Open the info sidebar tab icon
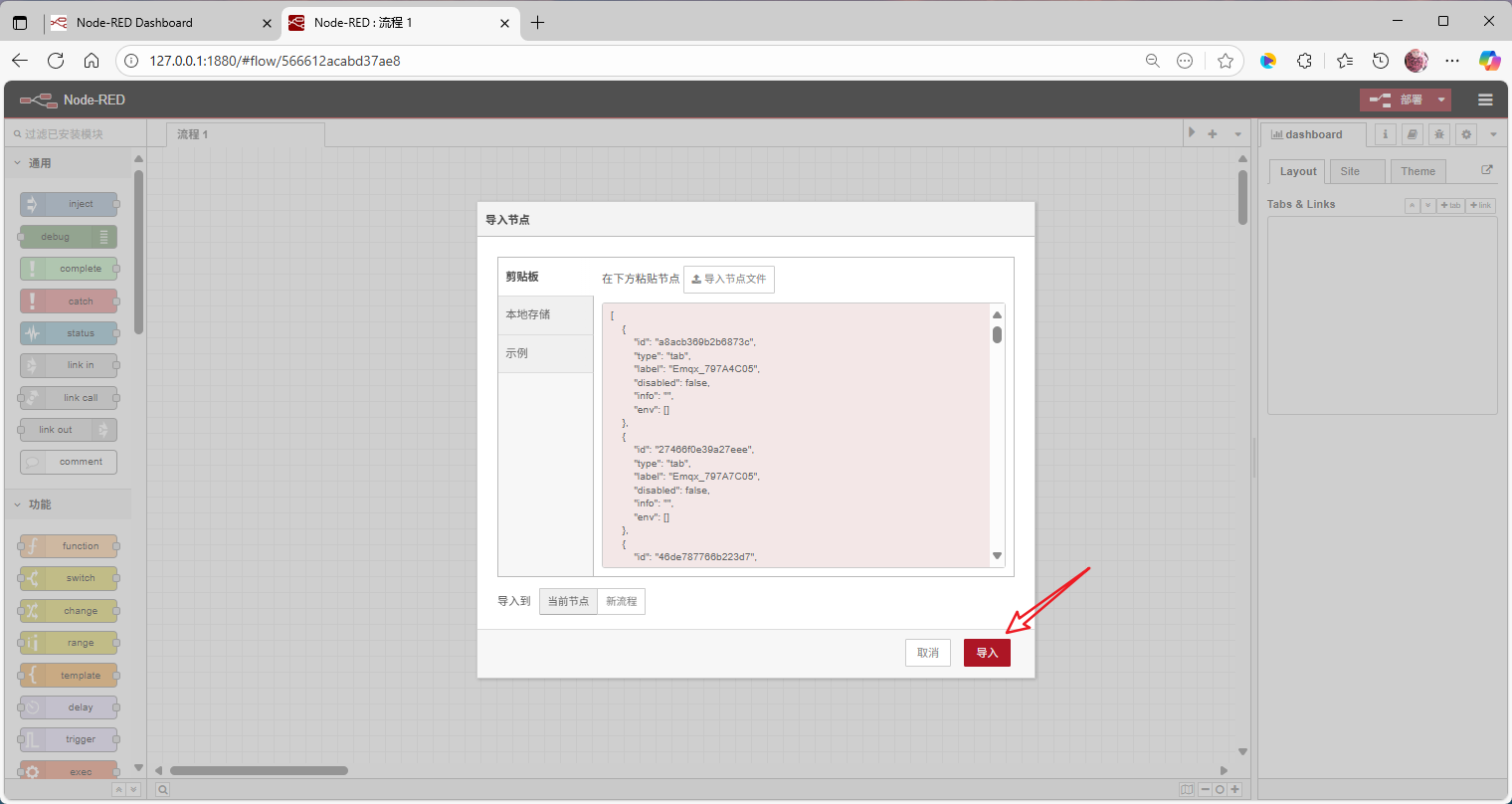Viewport: 1512px width, 804px height. click(1385, 134)
